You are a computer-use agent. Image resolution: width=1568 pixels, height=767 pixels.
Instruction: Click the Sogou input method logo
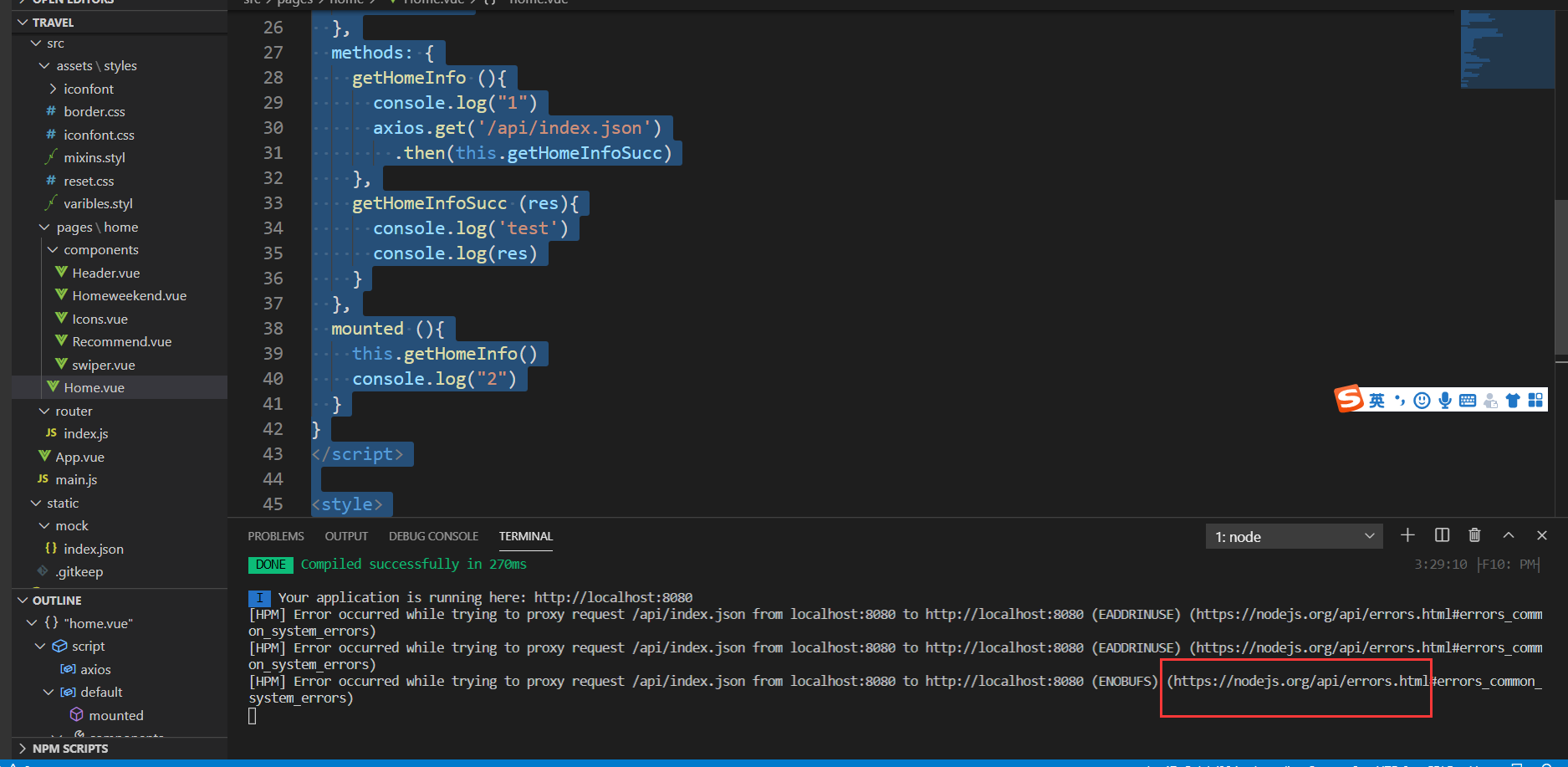1348,399
